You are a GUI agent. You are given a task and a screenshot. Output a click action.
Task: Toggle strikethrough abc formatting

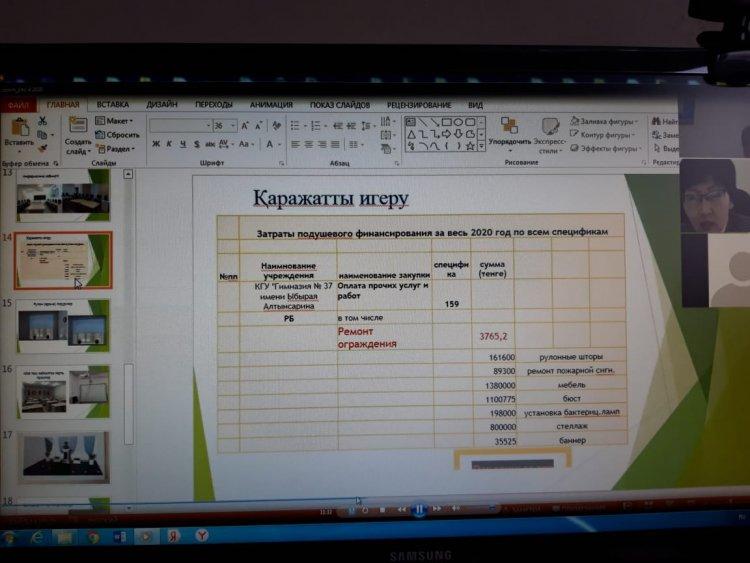[210, 144]
